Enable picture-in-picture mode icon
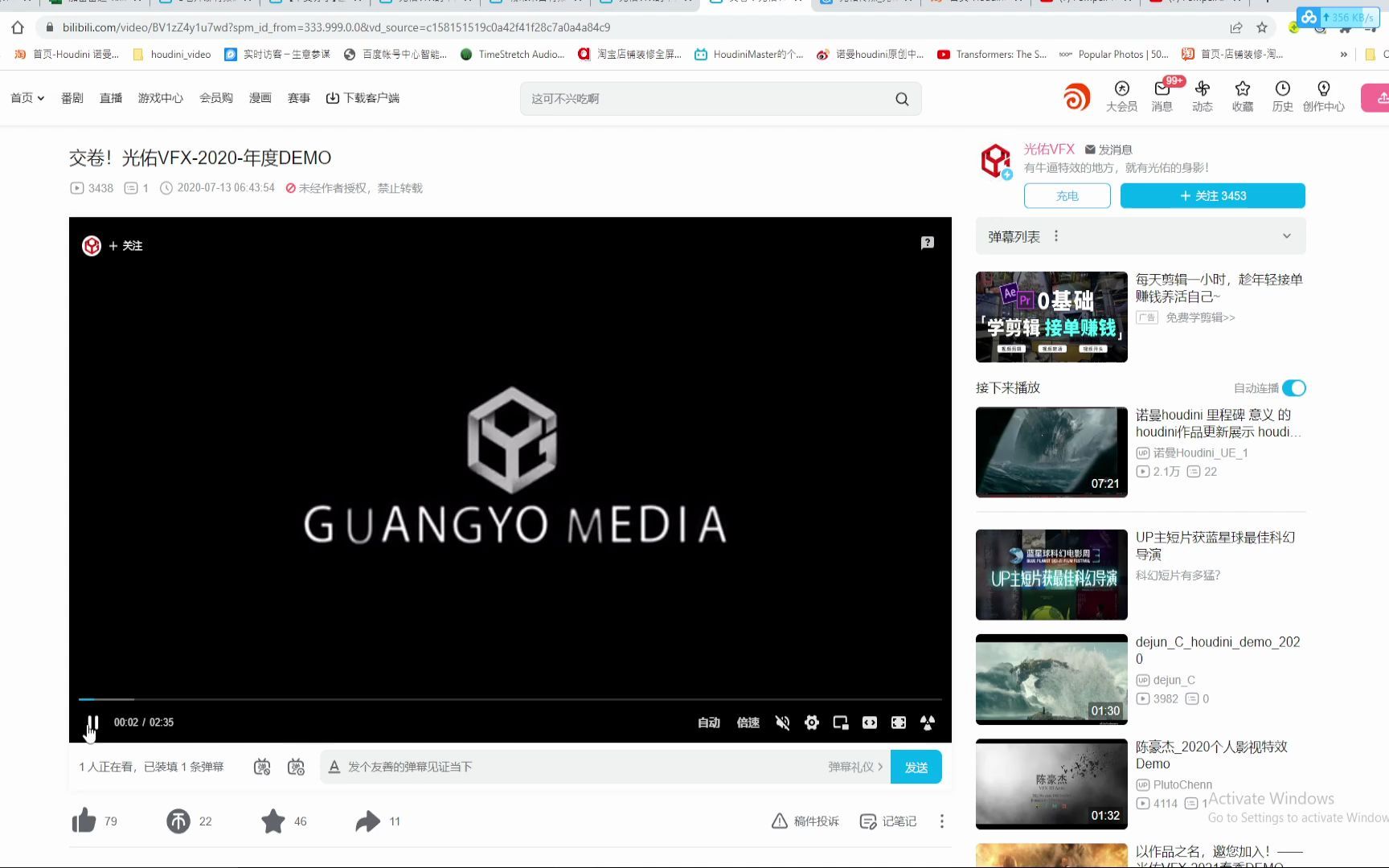 (x=841, y=723)
